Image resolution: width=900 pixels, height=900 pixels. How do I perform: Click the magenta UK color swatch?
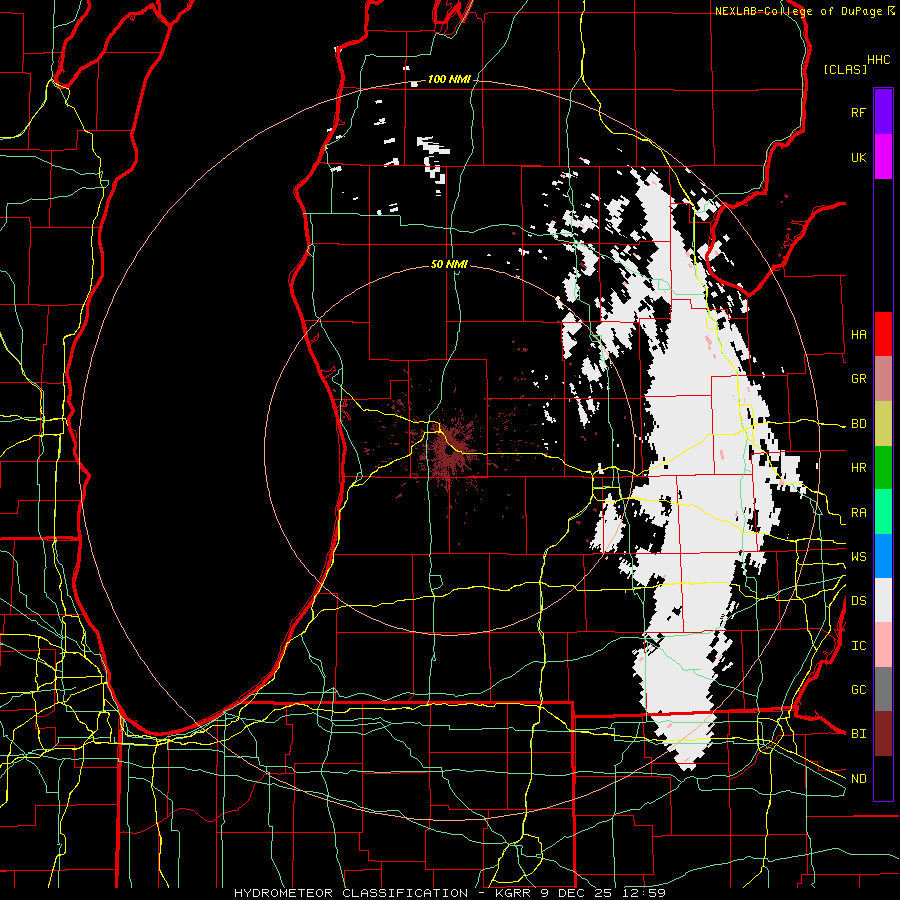tap(883, 157)
